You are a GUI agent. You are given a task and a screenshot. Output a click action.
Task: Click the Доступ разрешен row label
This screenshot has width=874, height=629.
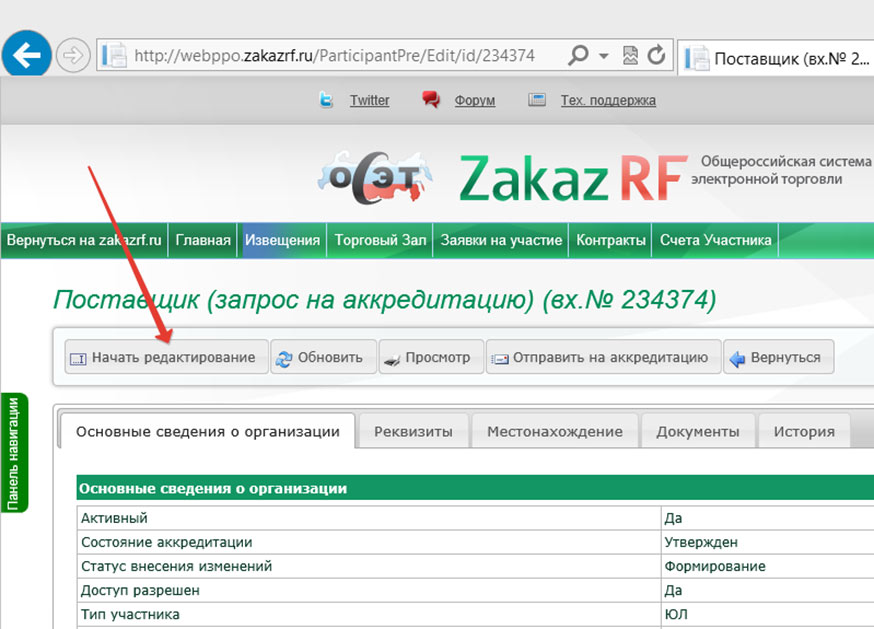pyautogui.click(x=140, y=590)
